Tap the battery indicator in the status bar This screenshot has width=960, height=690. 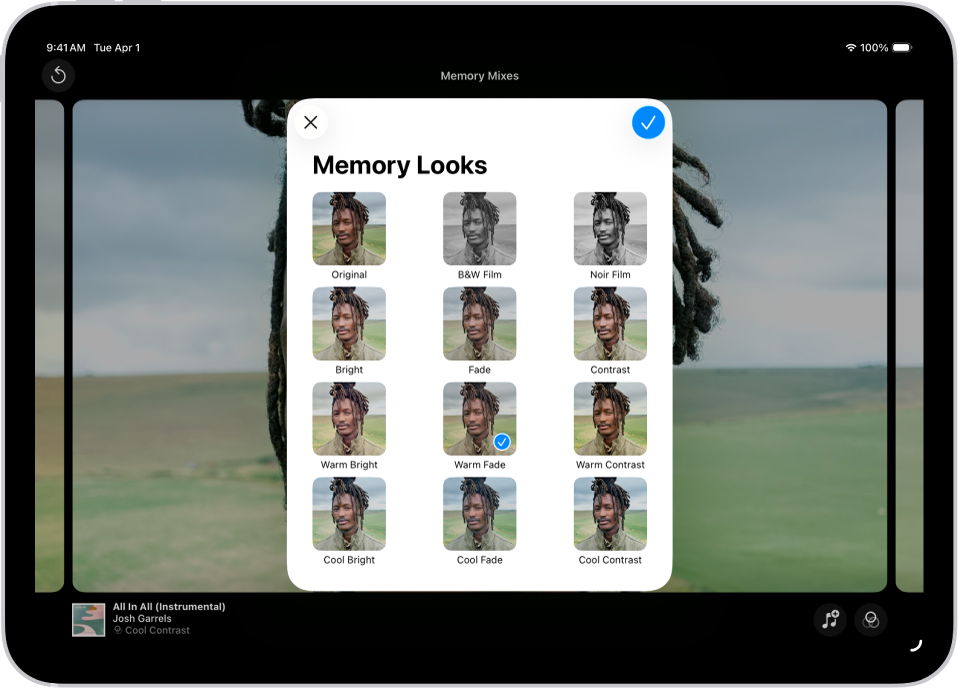click(x=903, y=47)
